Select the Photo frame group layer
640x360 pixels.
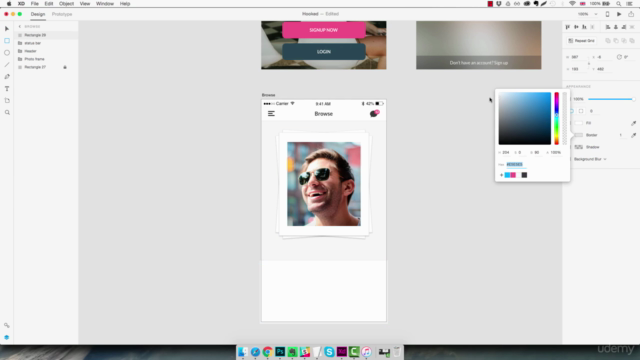[46, 59]
